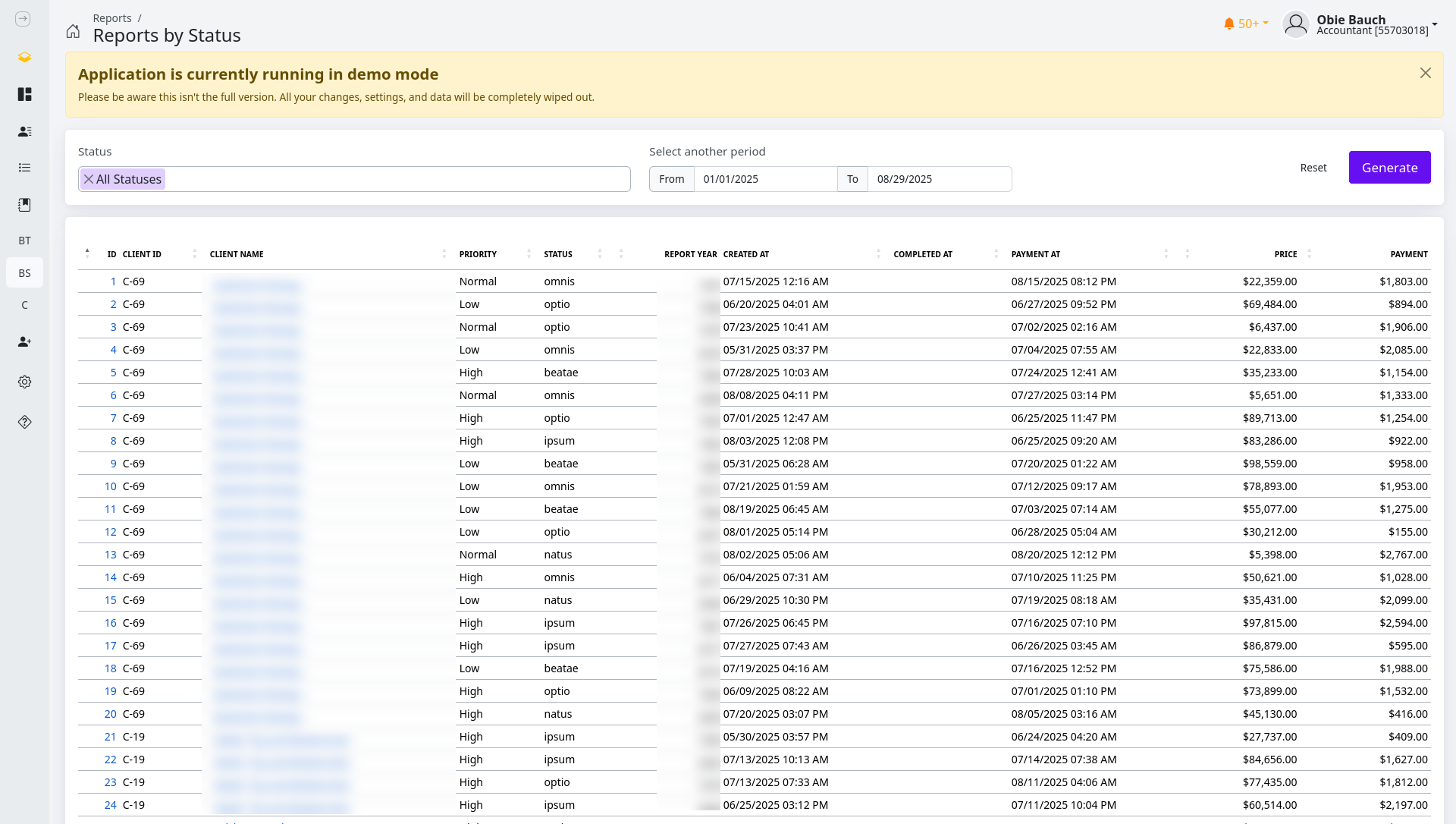The width and height of the screenshot is (1456, 824).
Task: Open the Status multi-select field
Action: (x=394, y=179)
